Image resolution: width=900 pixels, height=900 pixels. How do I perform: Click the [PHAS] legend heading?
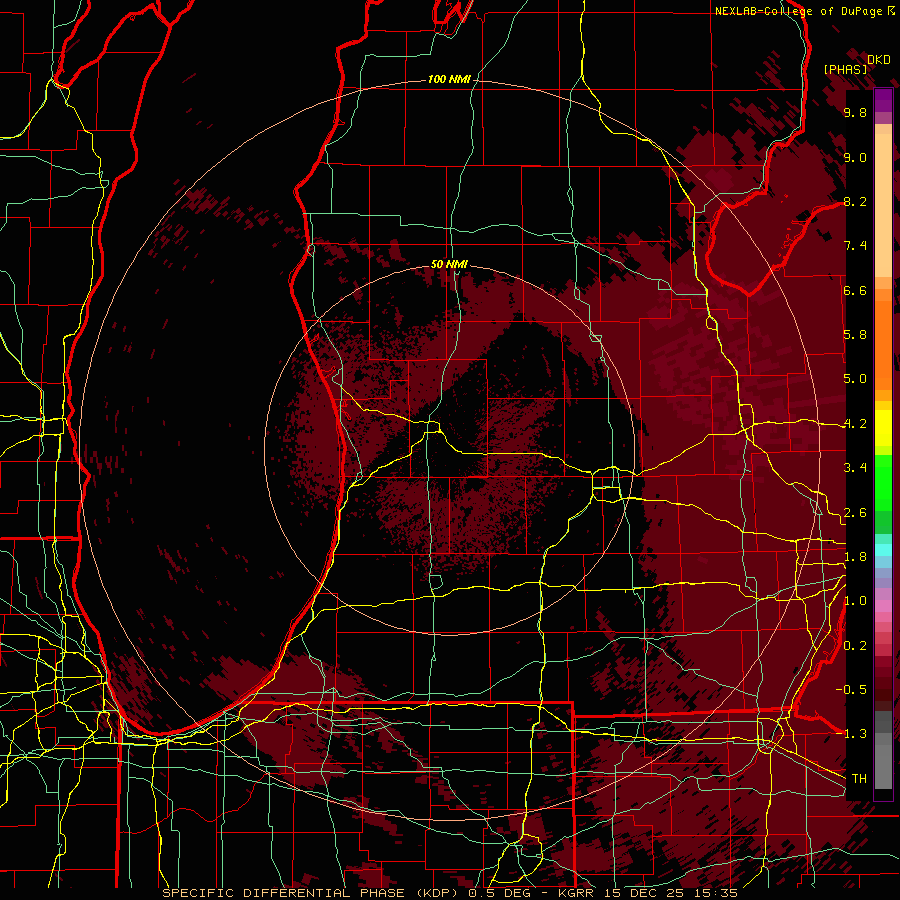coord(845,69)
